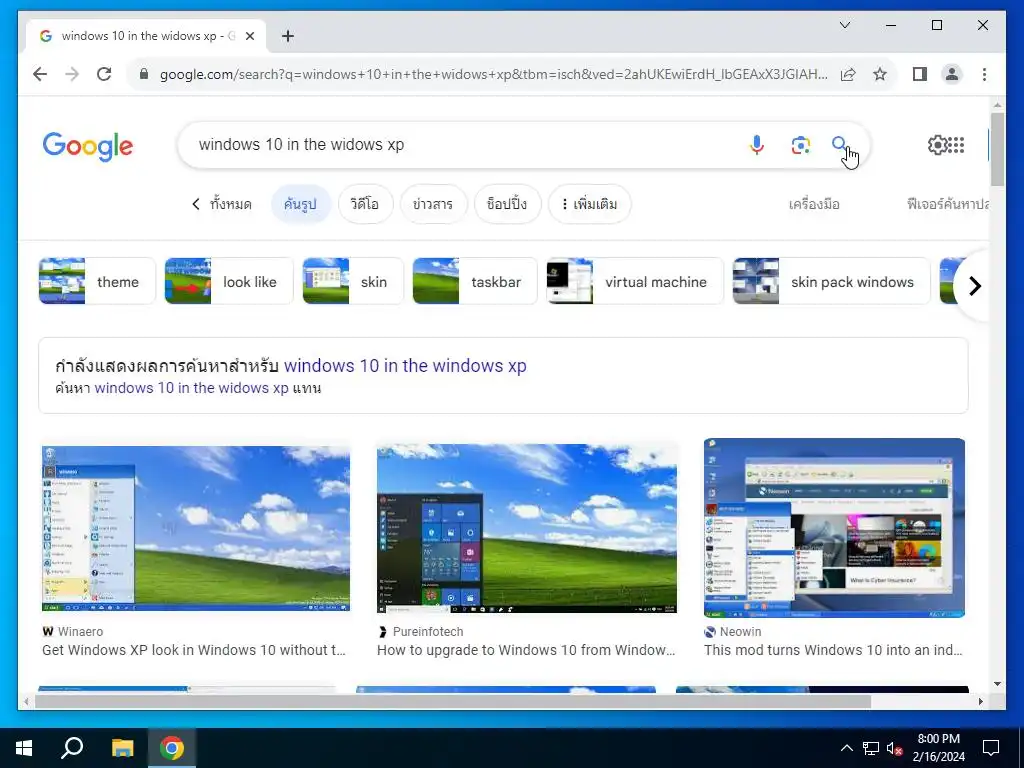The image size is (1024, 768).
Task: Click the muted volume tray icon
Action: pyautogui.click(x=894, y=748)
